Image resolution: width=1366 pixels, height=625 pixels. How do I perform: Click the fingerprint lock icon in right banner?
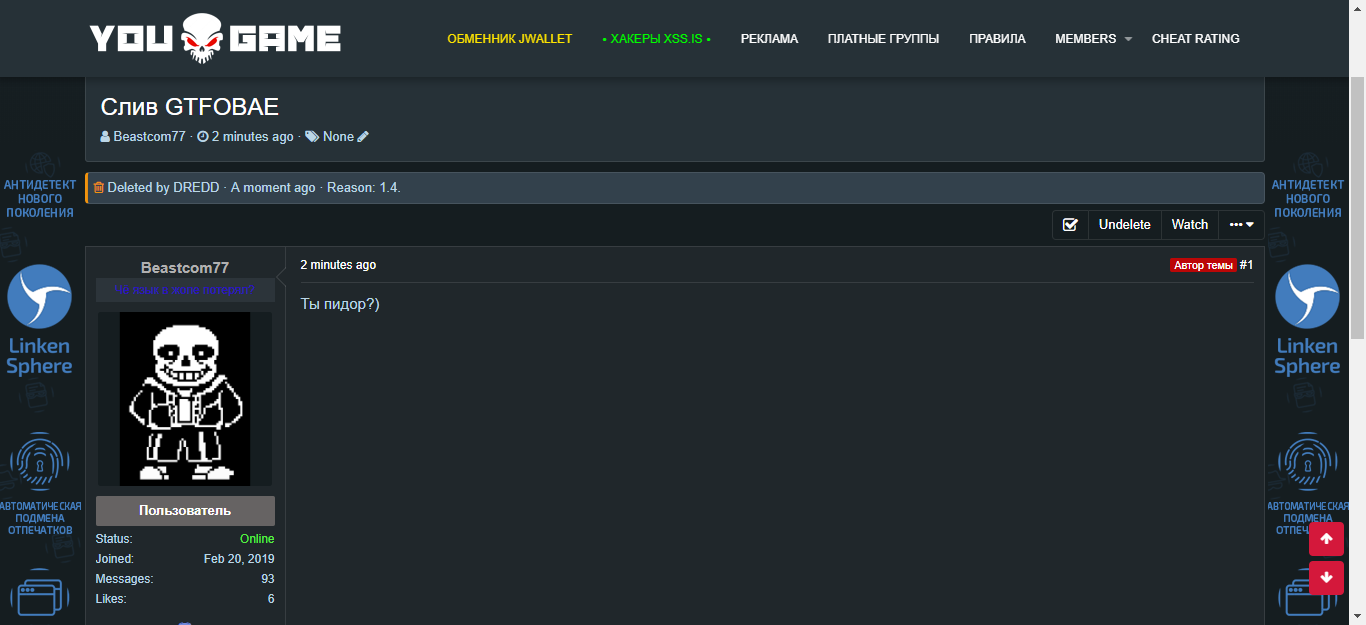pyautogui.click(x=1307, y=462)
